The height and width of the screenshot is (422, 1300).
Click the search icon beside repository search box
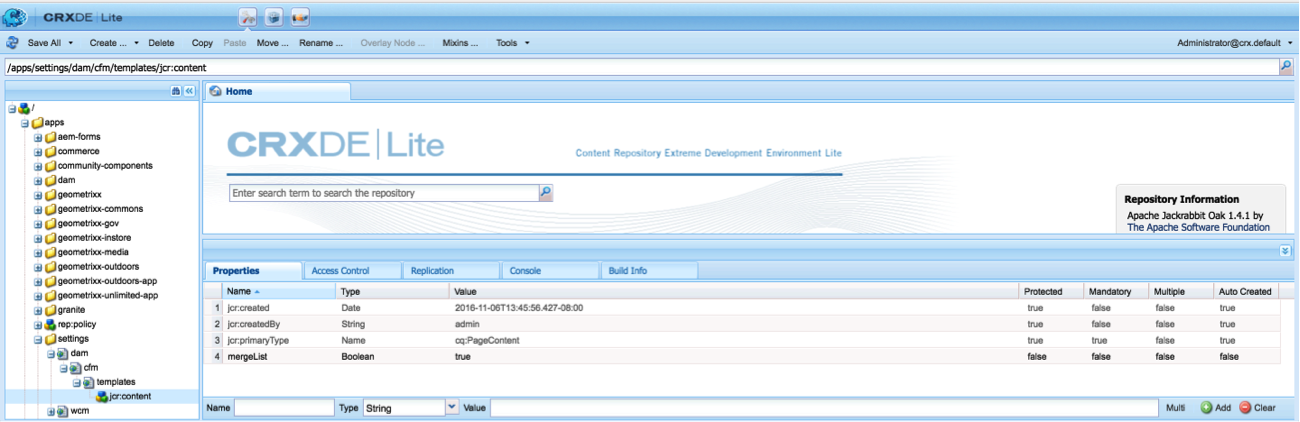click(x=546, y=192)
